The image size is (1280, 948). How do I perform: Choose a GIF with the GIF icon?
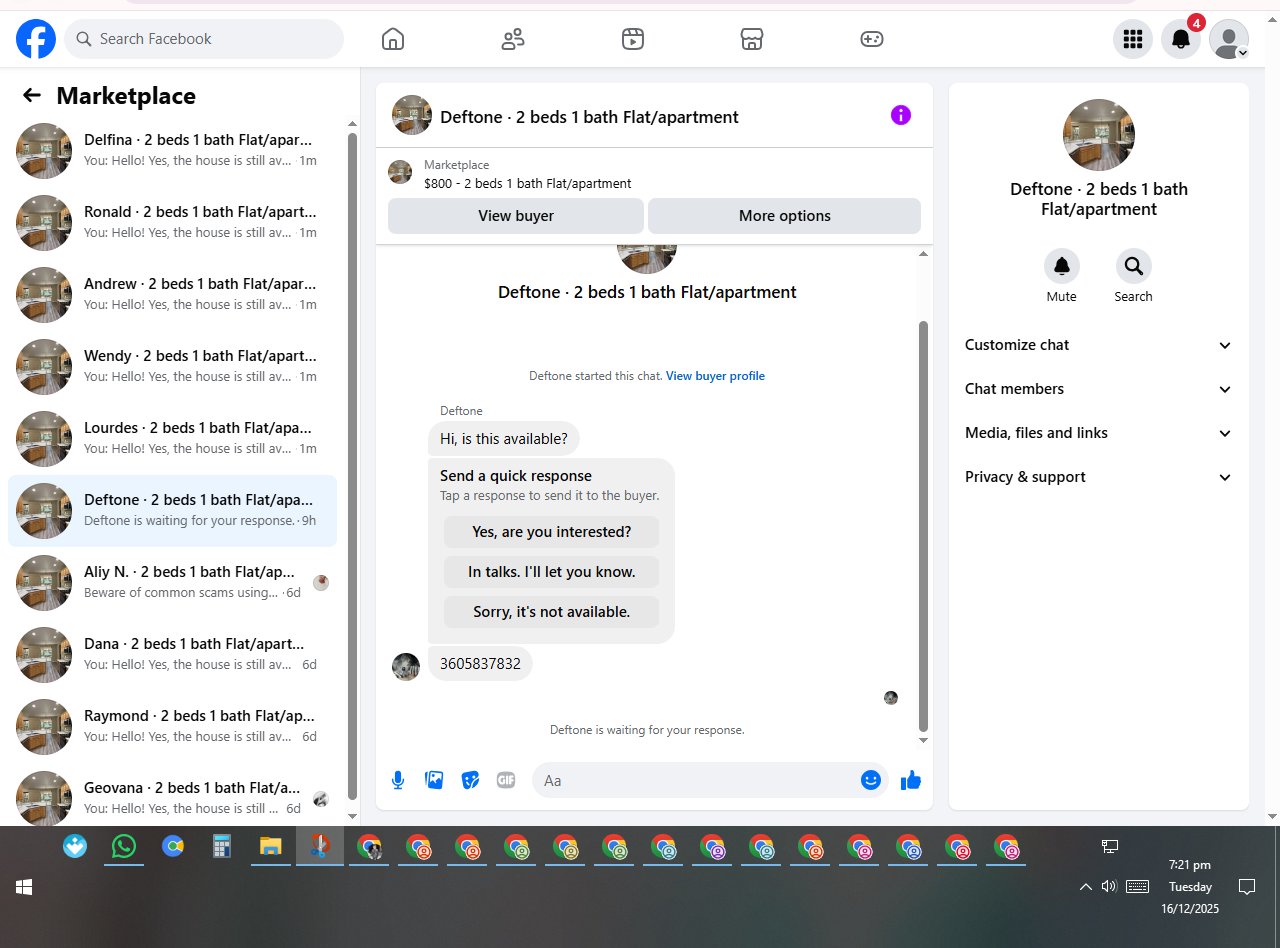pyautogui.click(x=506, y=780)
